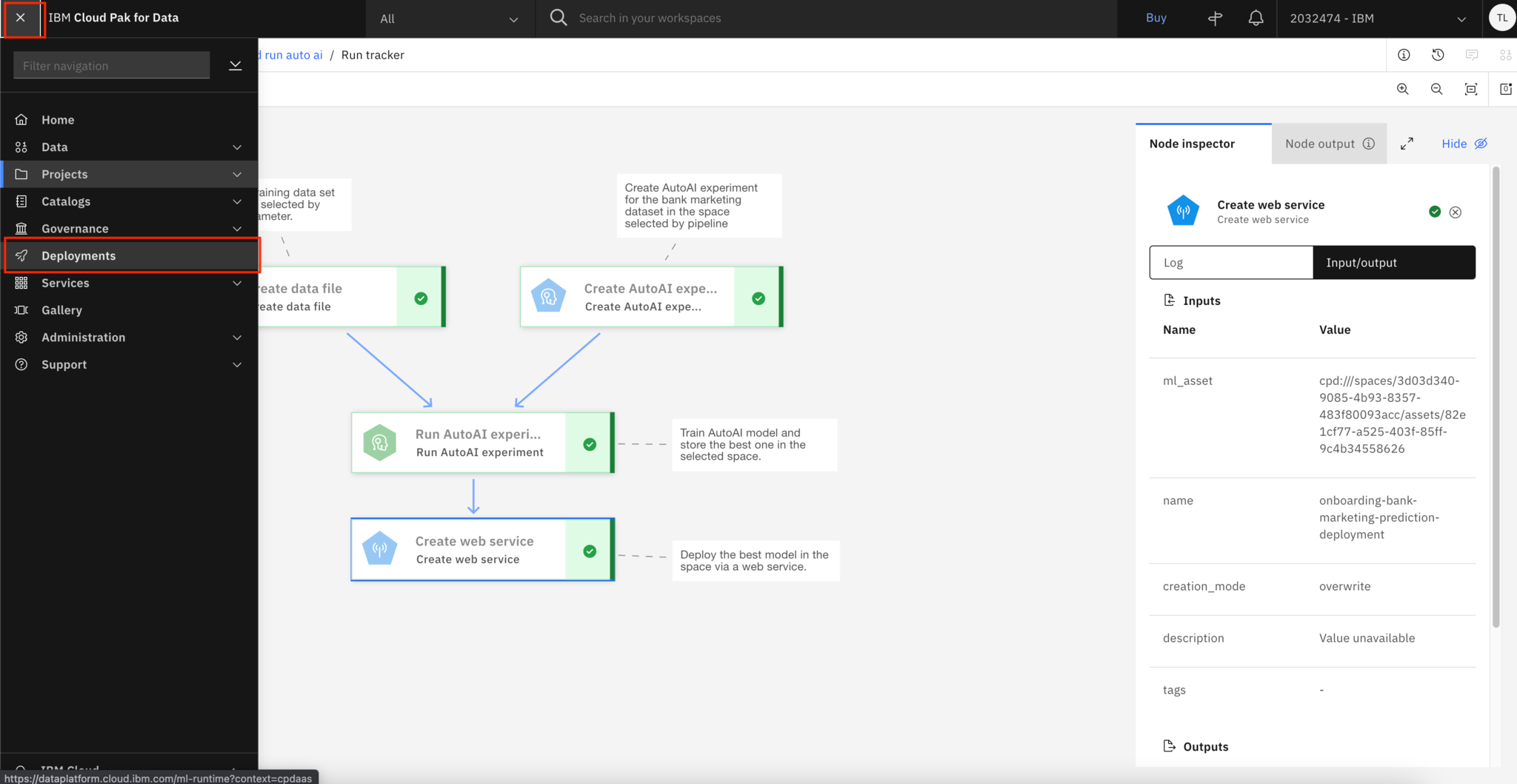Click the Outputs section heading

click(1205, 746)
